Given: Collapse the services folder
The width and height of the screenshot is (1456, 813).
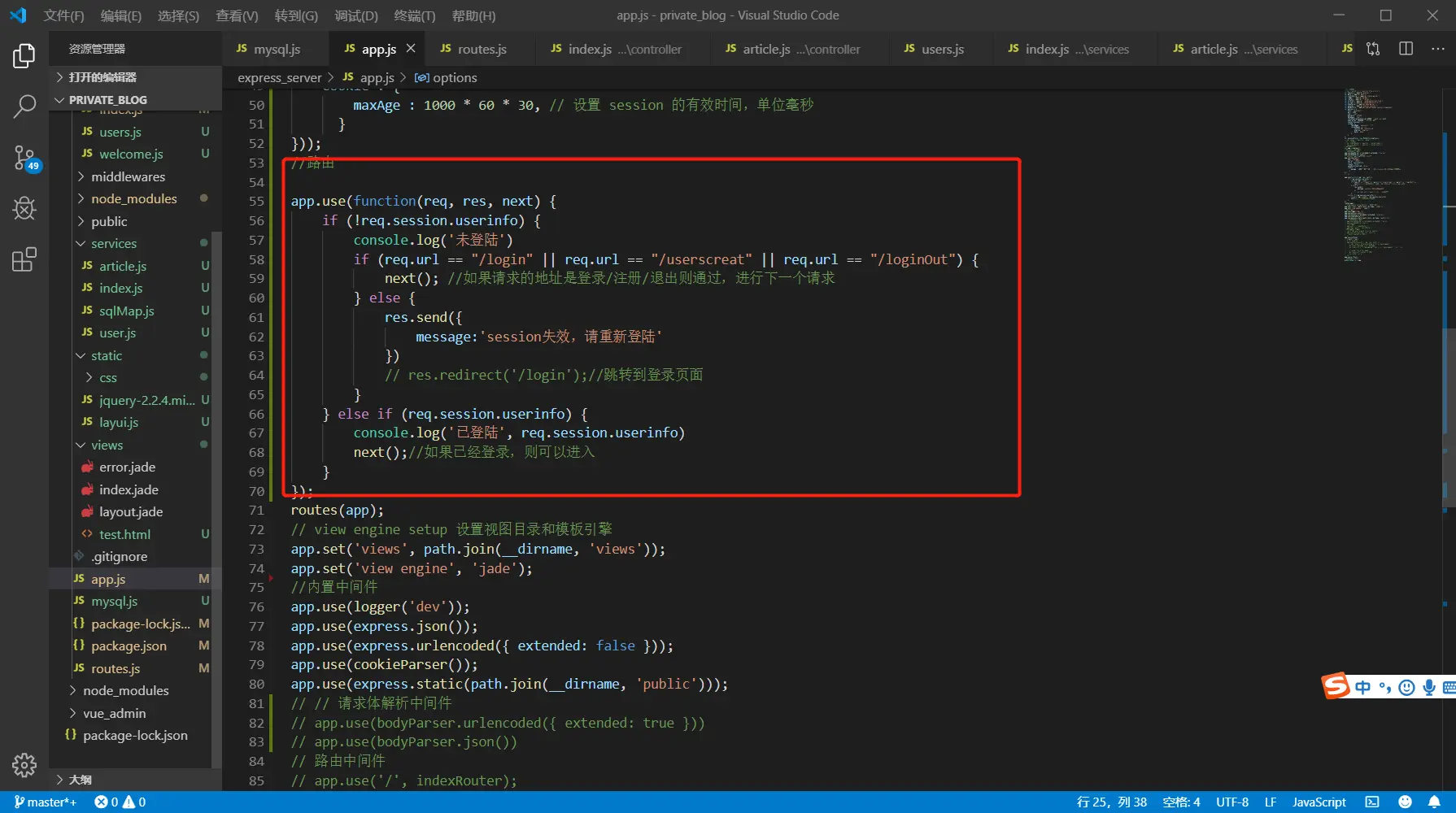Looking at the screenshot, I should pos(113,243).
